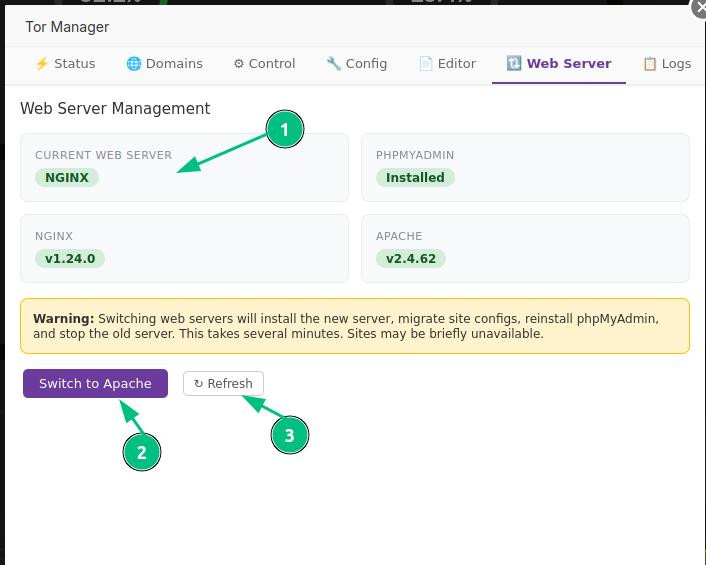Click the APACHE card label
706x565 pixels.
[x=399, y=236]
